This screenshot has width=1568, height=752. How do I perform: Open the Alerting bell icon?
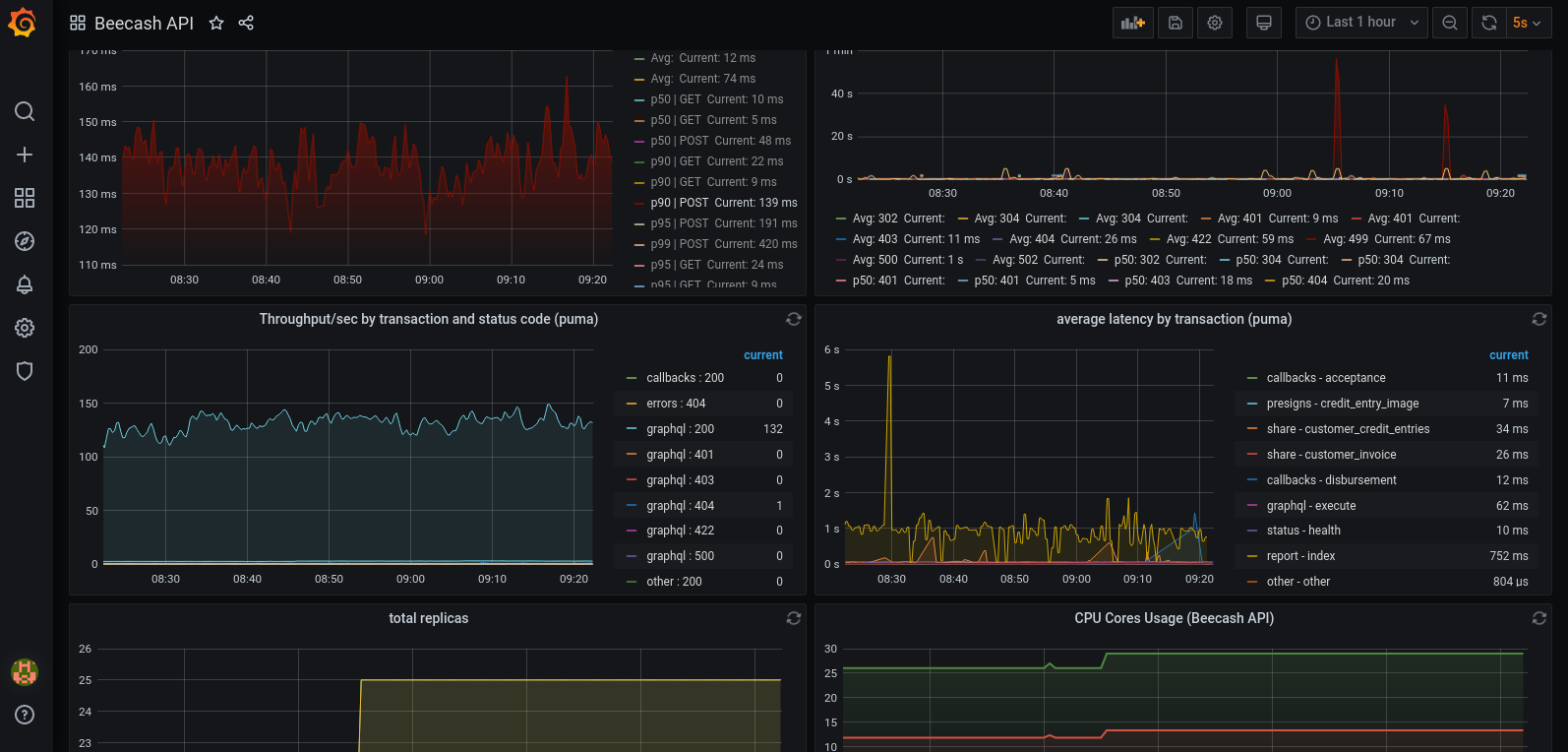25,284
